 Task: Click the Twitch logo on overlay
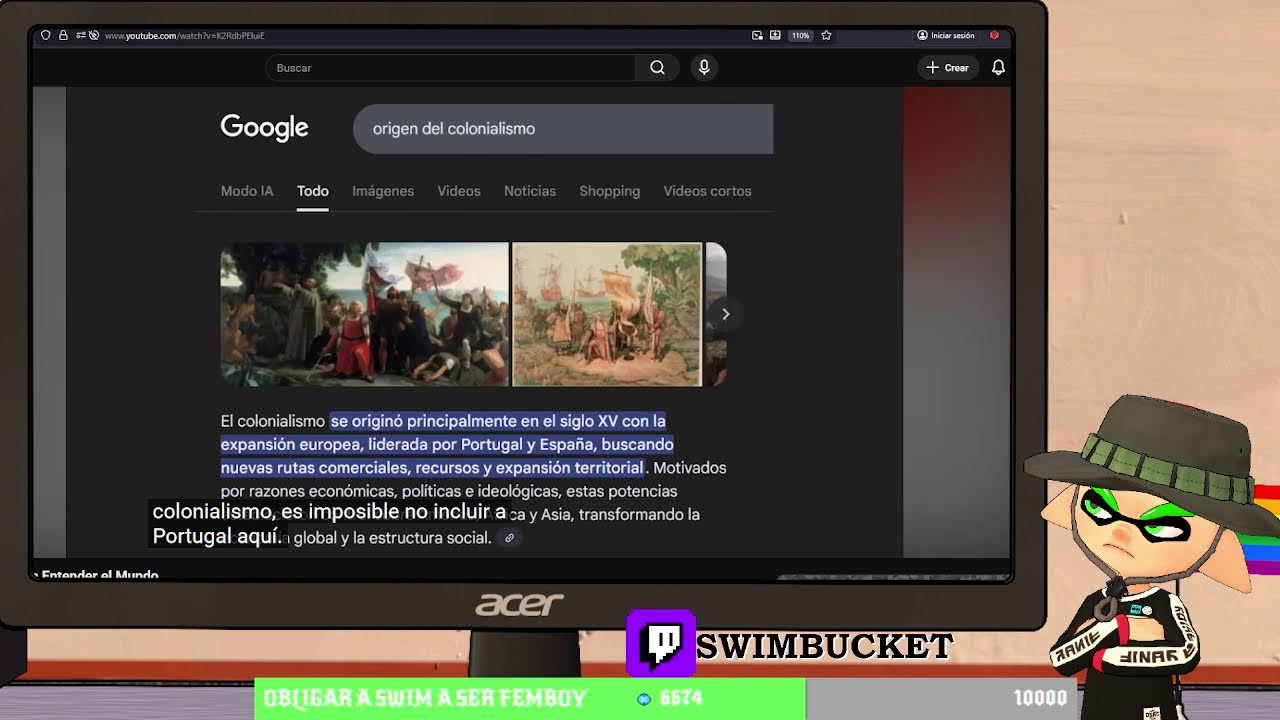tap(661, 643)
